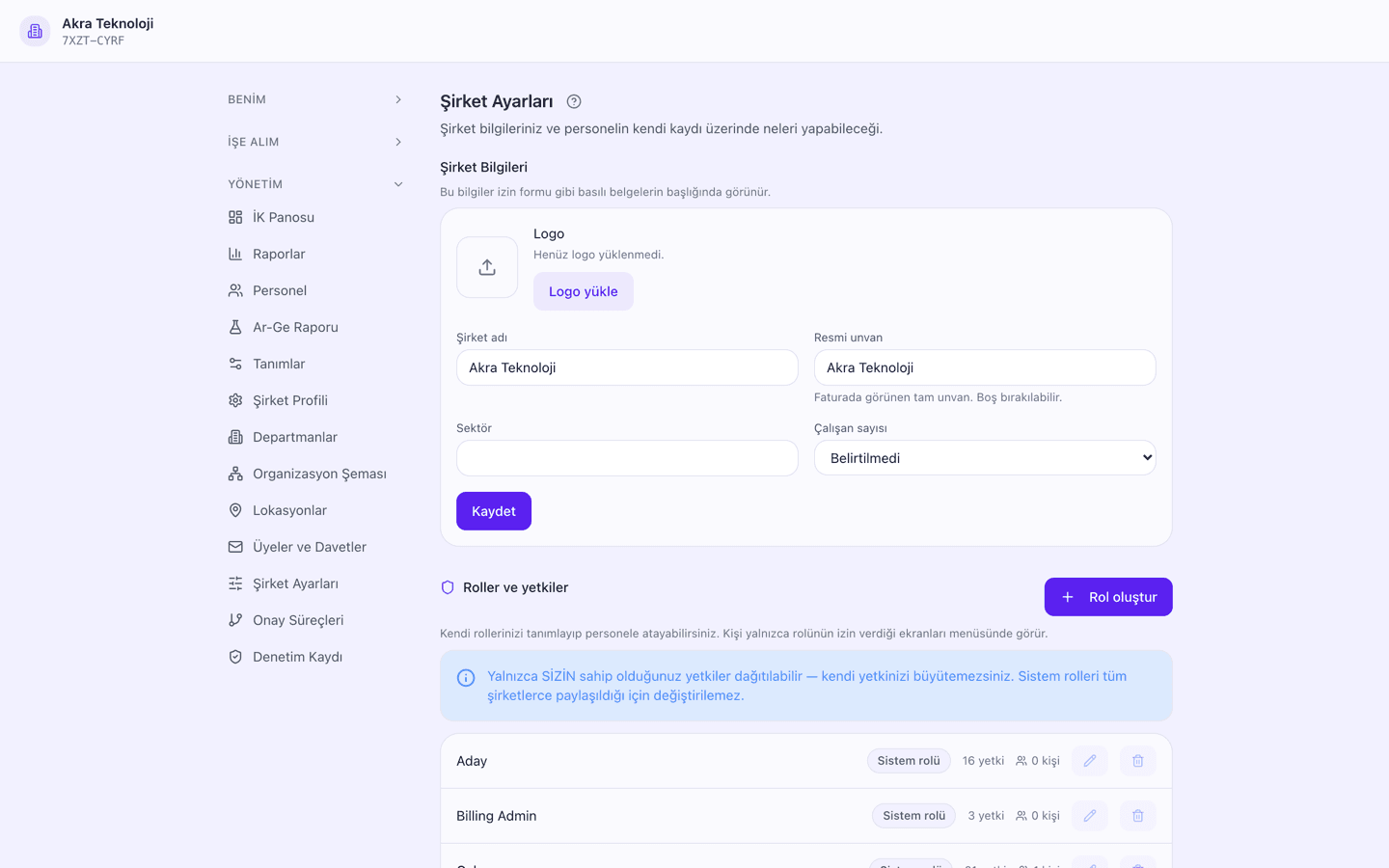Open Ar-Ge Raporu in the sidebar
Screen dimensions: 1389x868
point(316,327)
